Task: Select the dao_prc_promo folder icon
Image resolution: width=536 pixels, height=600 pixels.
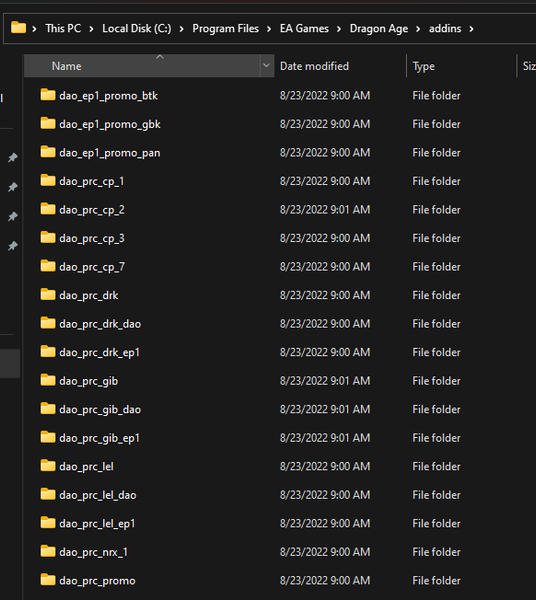Action: pyautogui.click(x=48, y=580)
